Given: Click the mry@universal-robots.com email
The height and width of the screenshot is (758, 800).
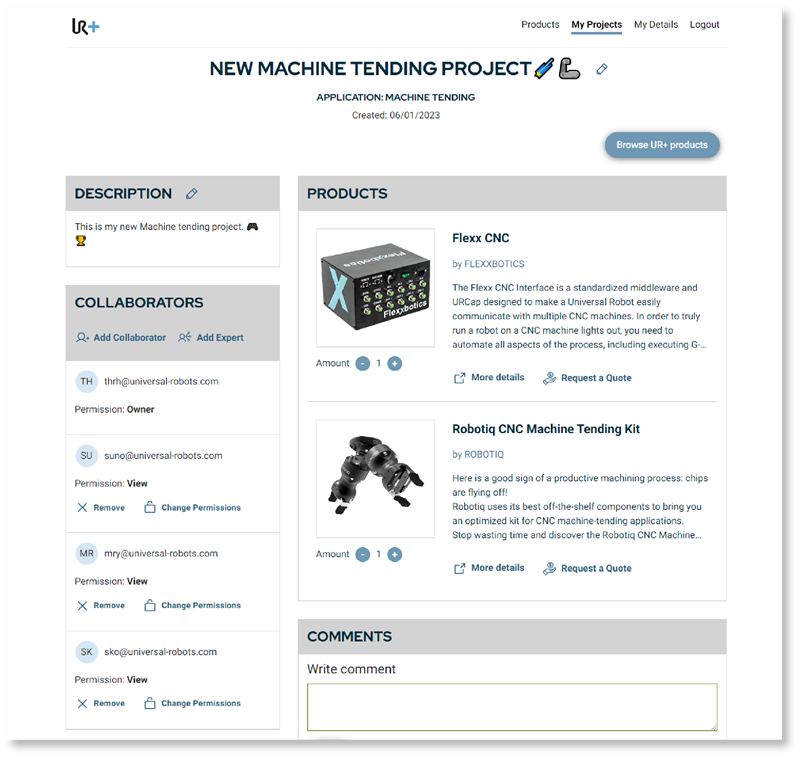Looking at the screenshot, I should point(161,553).
